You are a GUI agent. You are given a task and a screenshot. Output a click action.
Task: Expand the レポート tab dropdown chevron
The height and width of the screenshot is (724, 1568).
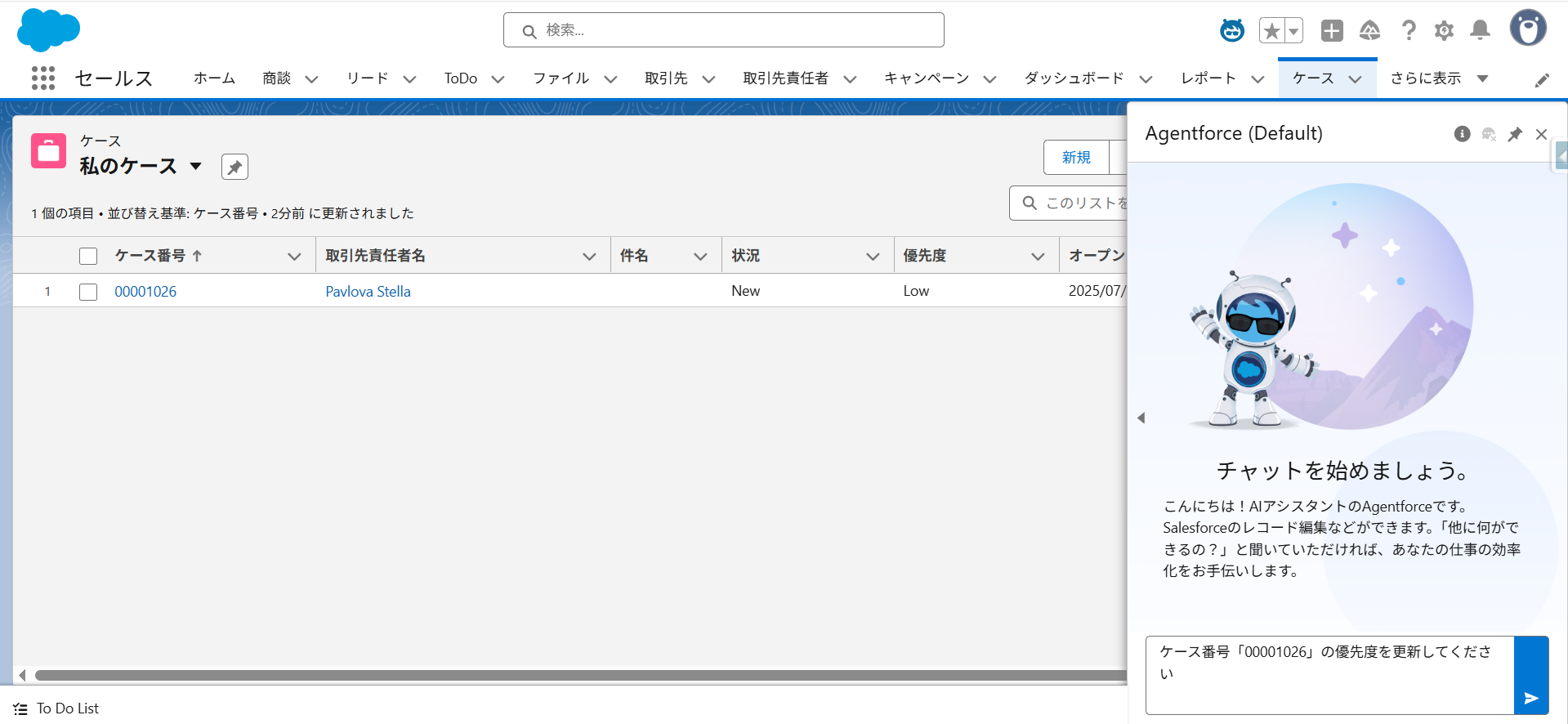[1258, 79]
